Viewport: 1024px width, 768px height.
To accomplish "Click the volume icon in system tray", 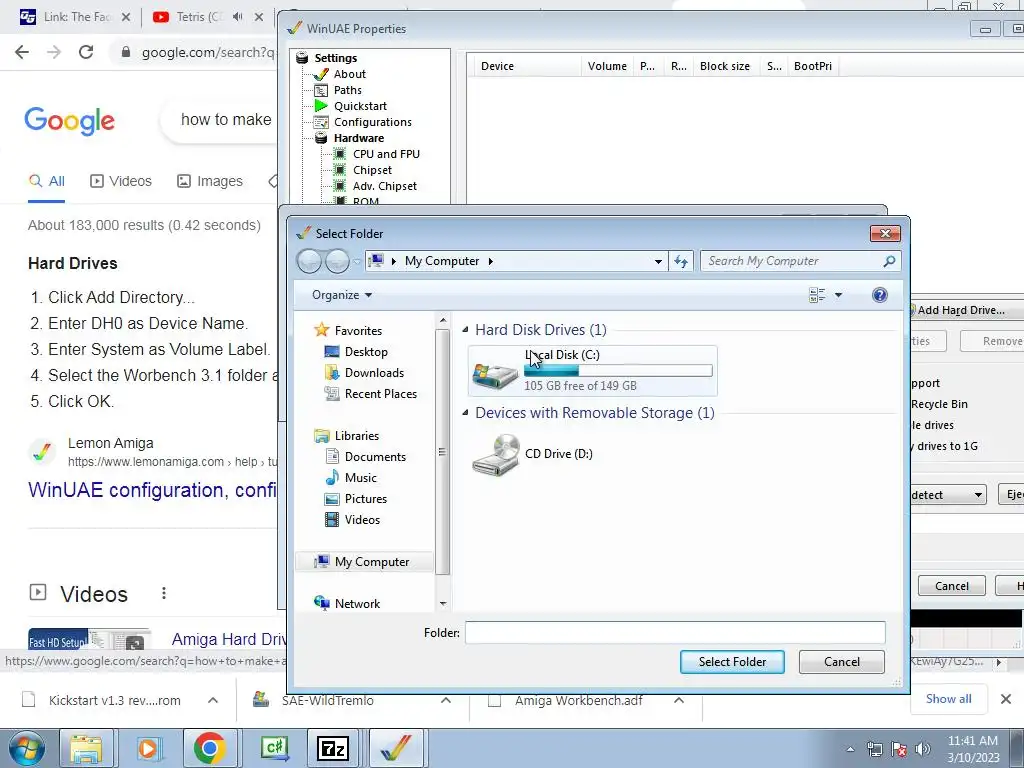I will pos(922,748).
